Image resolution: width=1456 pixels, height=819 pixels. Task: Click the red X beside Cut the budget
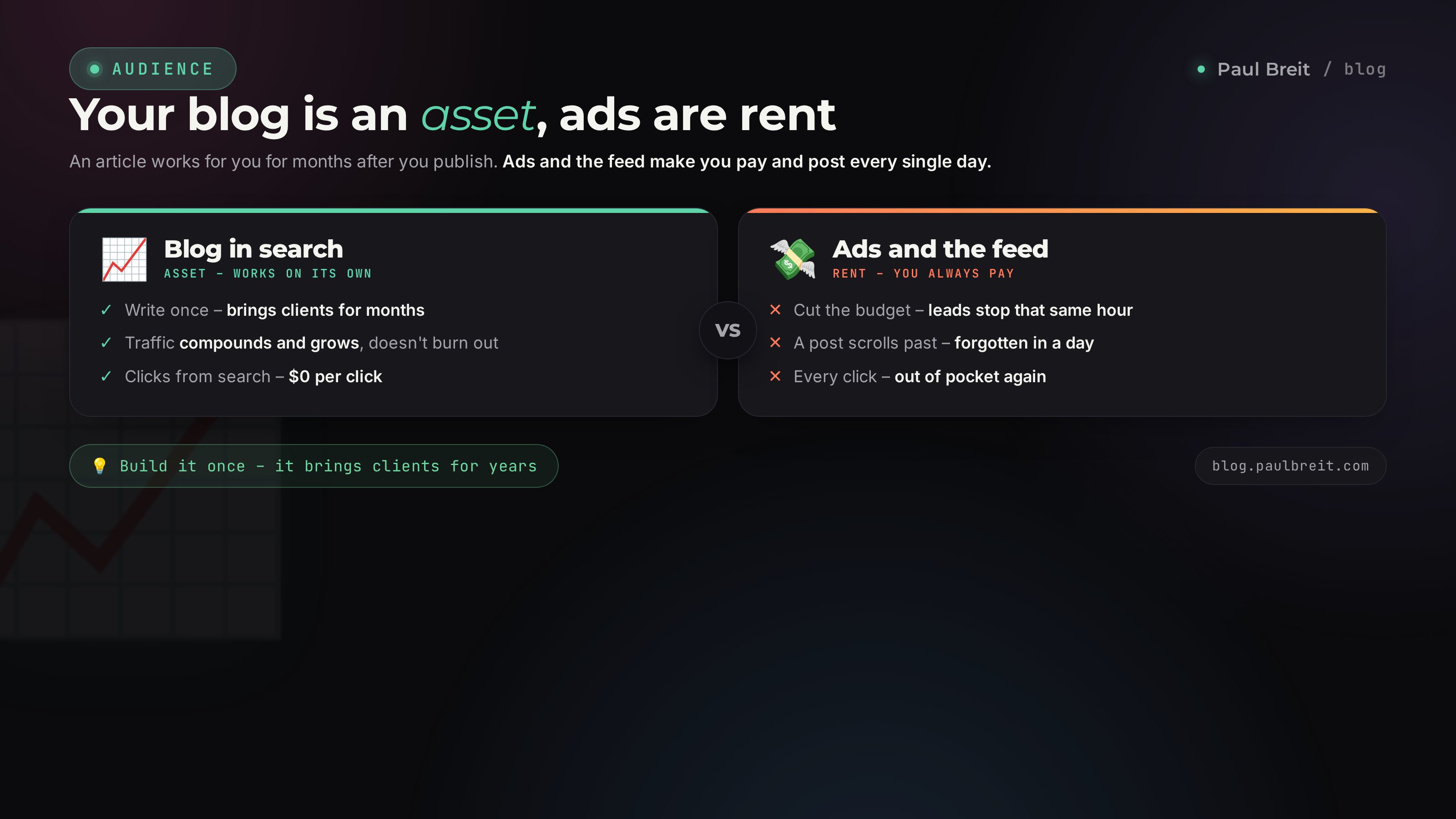coord(775,310)
